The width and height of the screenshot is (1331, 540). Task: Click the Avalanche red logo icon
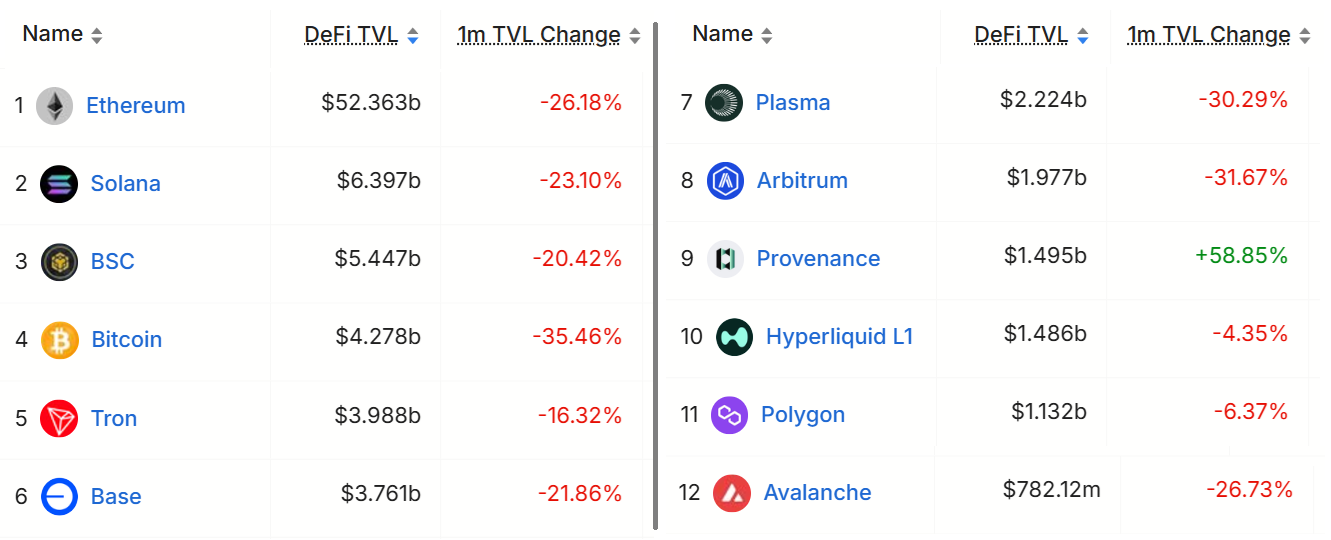(732, 492)
